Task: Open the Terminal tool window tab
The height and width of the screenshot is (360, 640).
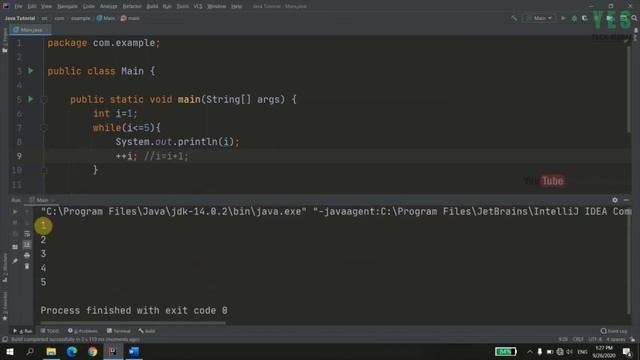Action: [118, 331]
